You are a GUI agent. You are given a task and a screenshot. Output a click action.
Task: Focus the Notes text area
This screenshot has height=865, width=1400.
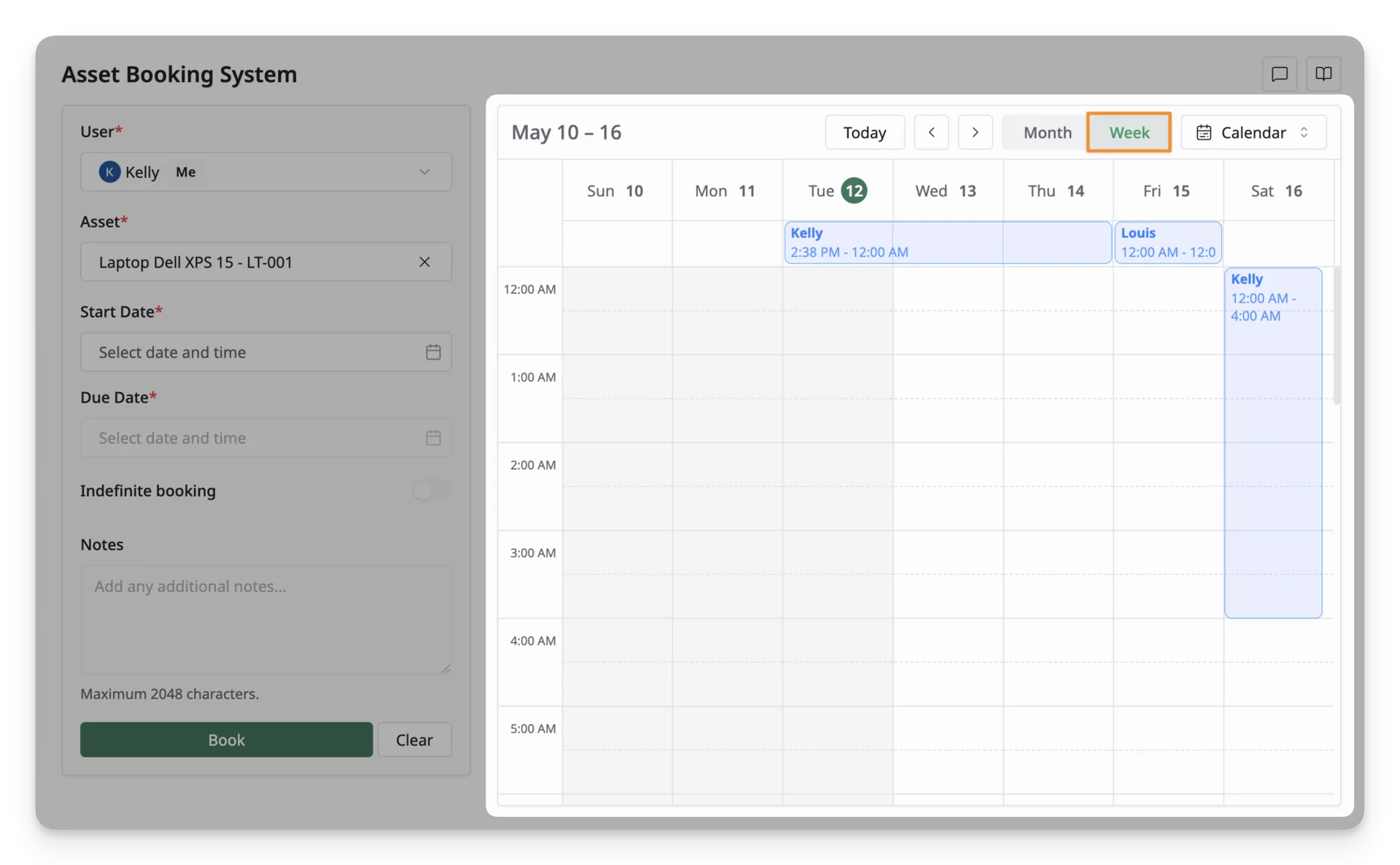pos(265,619)
